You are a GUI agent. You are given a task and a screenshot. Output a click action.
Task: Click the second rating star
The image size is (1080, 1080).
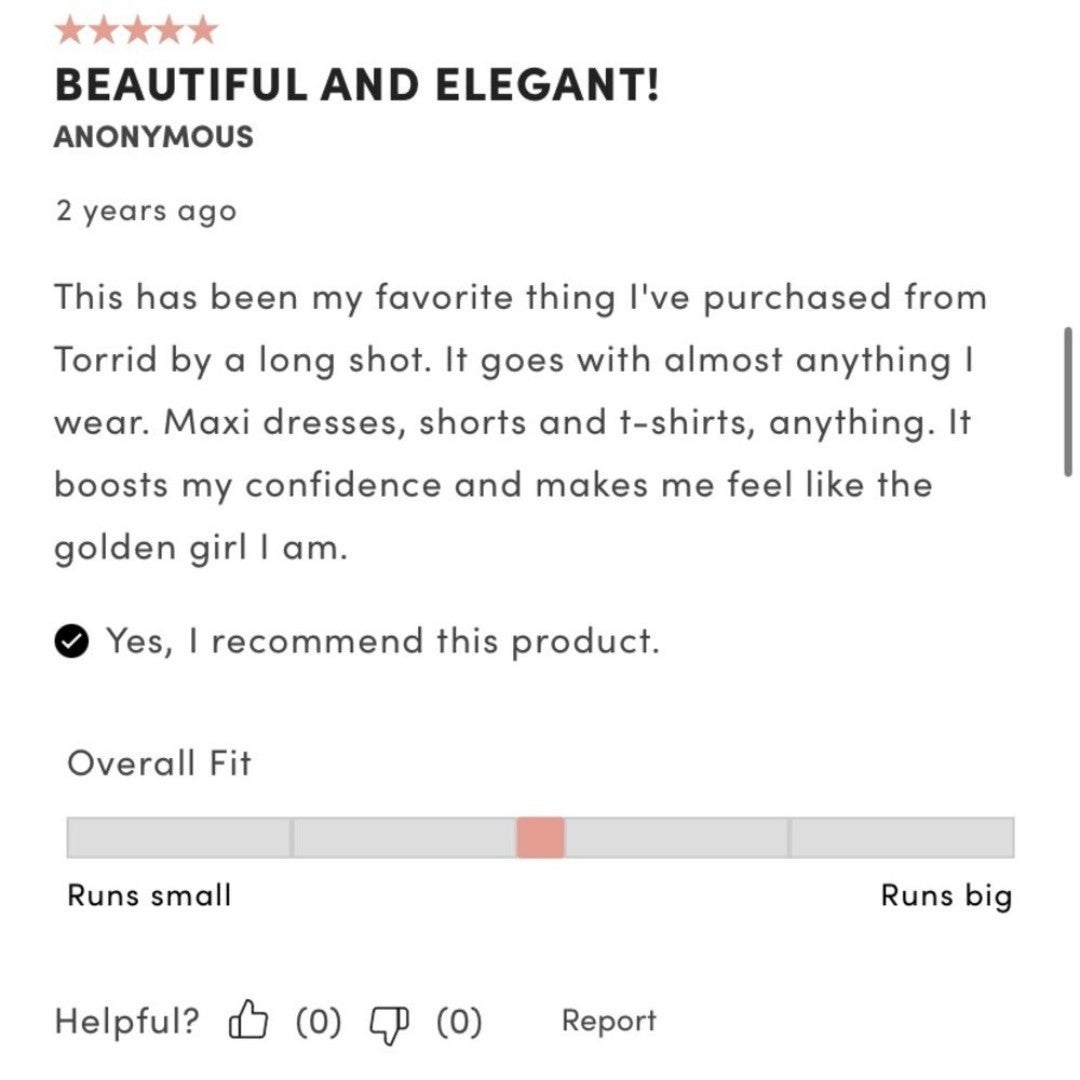(103, 30)
